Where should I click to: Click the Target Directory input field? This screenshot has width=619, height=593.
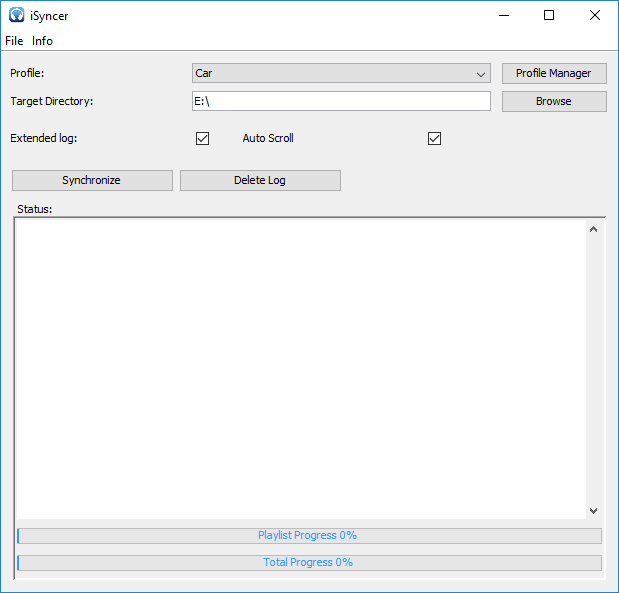(341, 101)
